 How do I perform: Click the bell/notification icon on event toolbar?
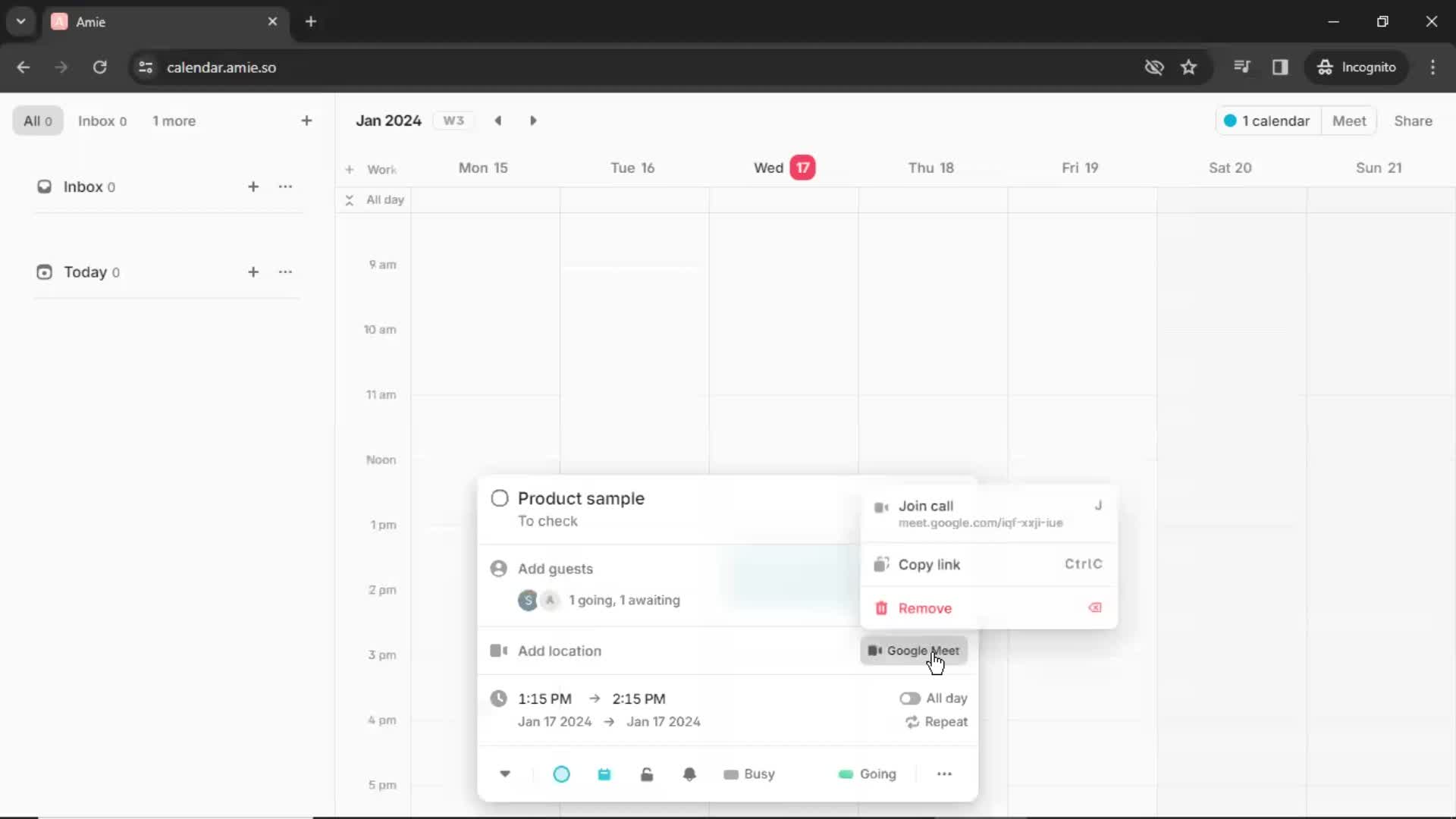[x=690, y=773]
